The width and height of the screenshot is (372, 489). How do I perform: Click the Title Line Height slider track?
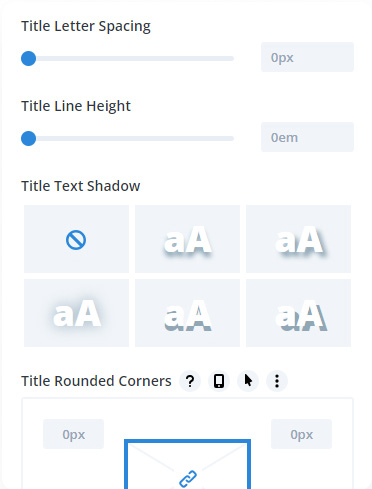[x=128, y=139]
